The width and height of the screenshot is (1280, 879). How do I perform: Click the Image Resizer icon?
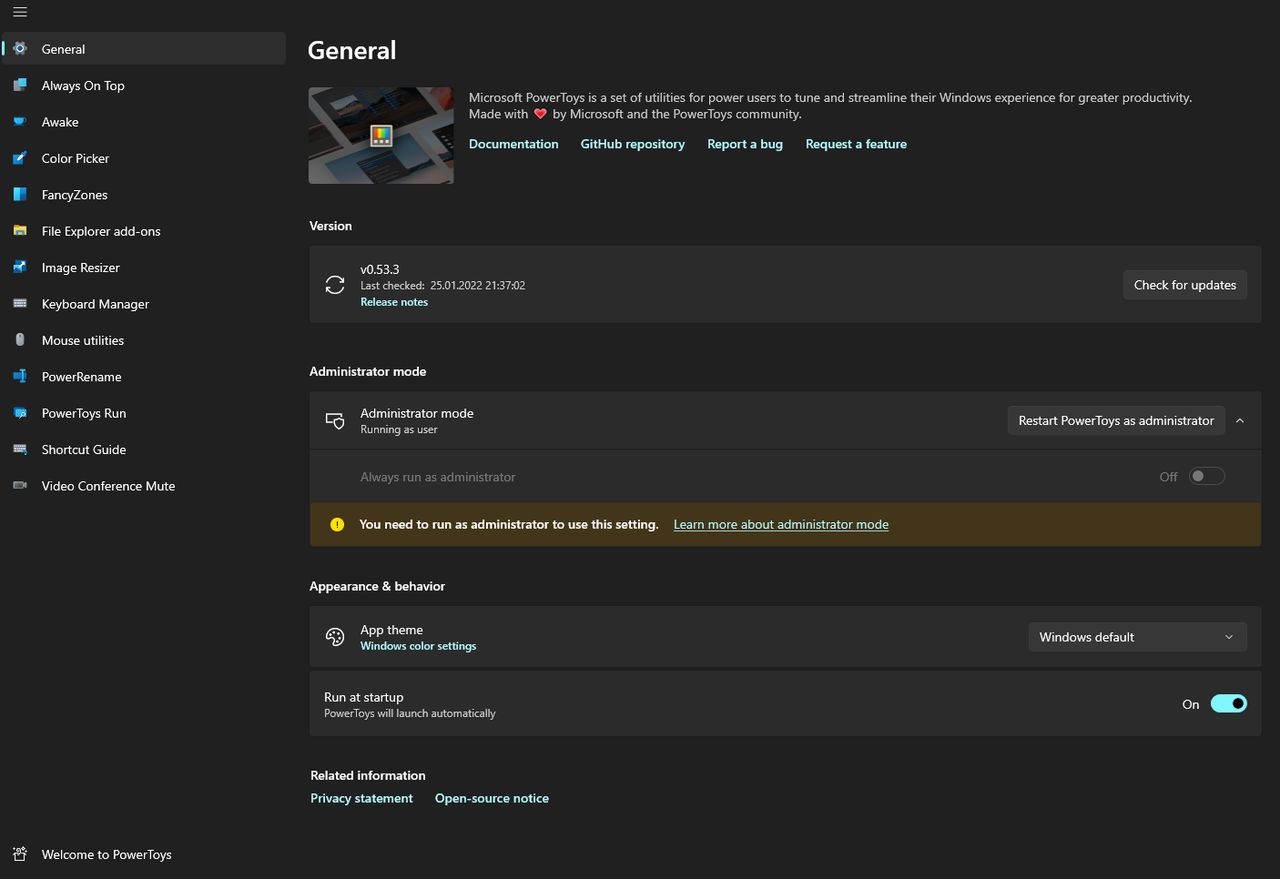[x=20, y=267]
